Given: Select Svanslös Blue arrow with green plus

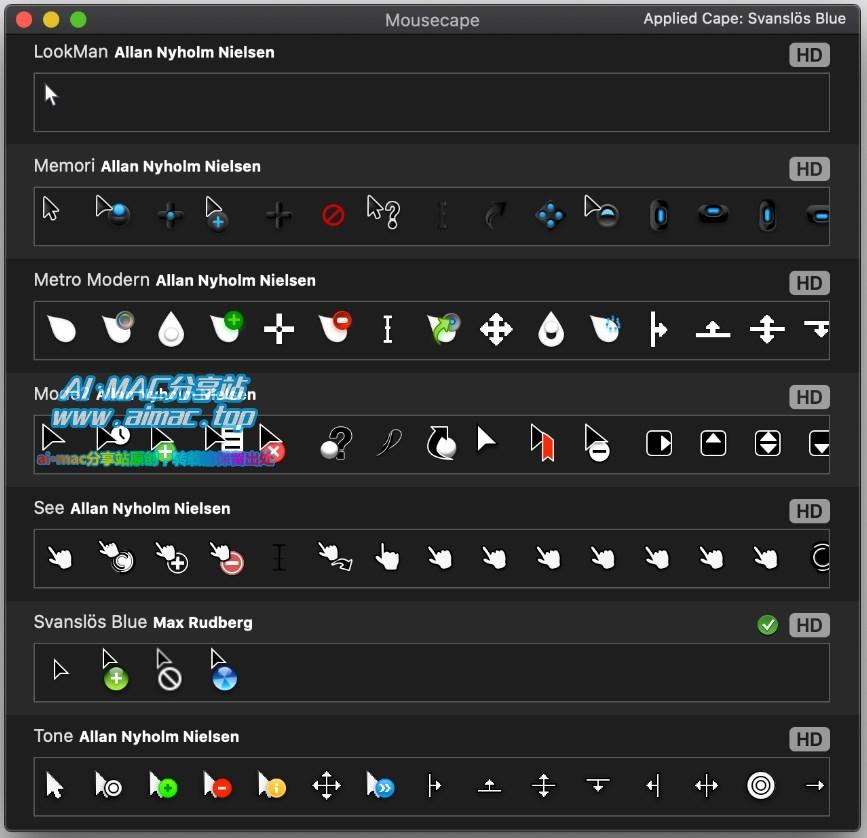Looking at the screenshot, I should 115,670.
